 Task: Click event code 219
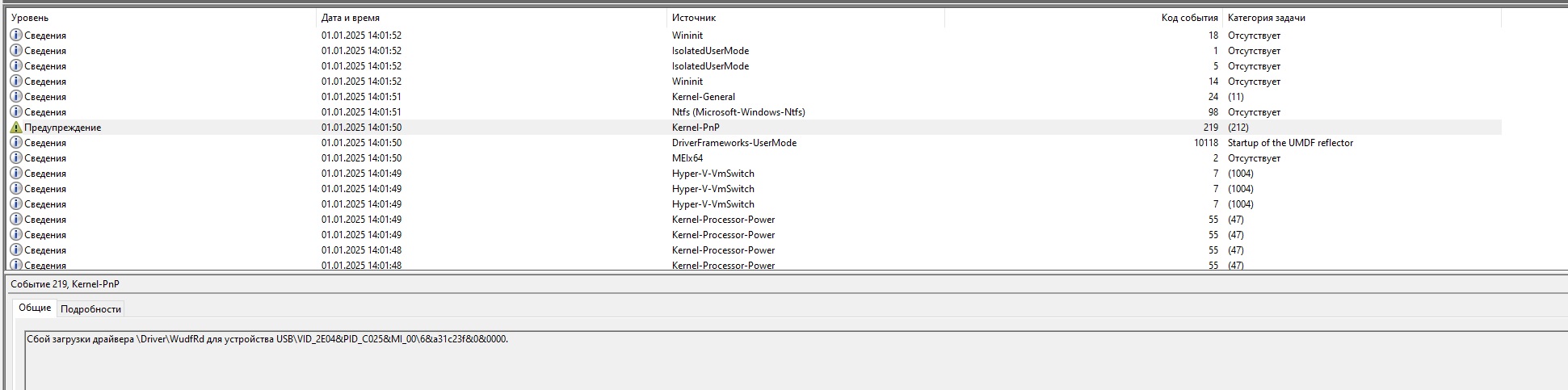point(1210,128)
